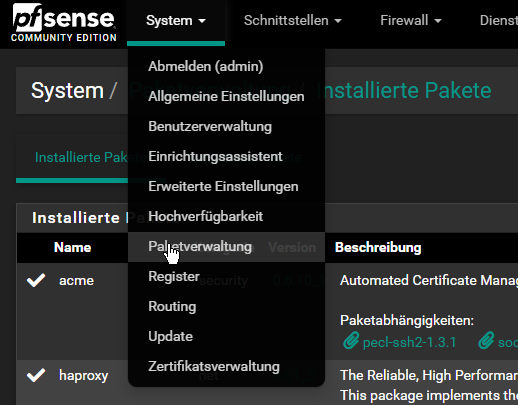Open the Routing menu entry
Viewport: 518px width, 405px height.
click(x=226, y=306)
